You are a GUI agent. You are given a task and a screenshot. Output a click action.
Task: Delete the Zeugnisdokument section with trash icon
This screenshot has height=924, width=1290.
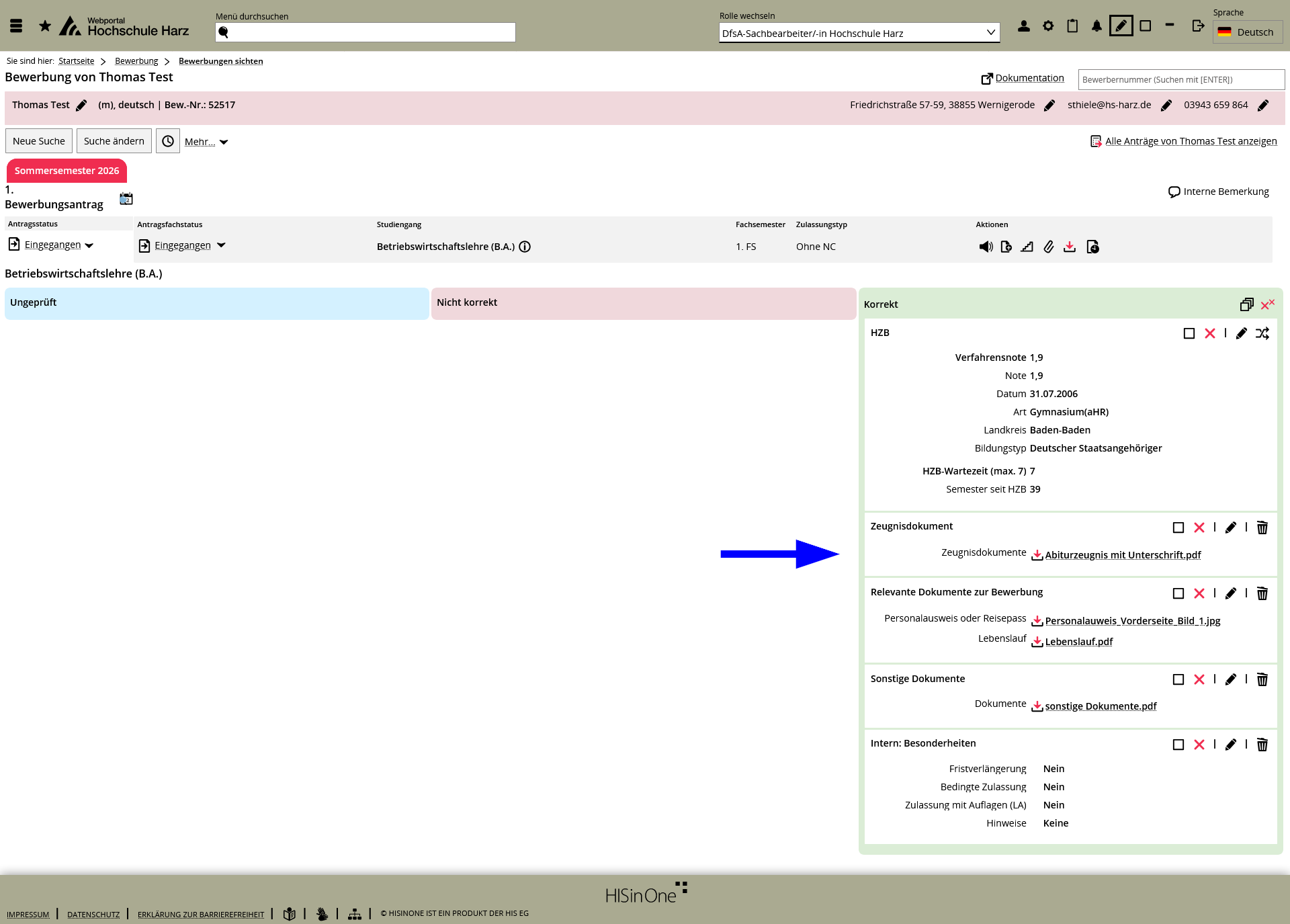click(1262, 528)
